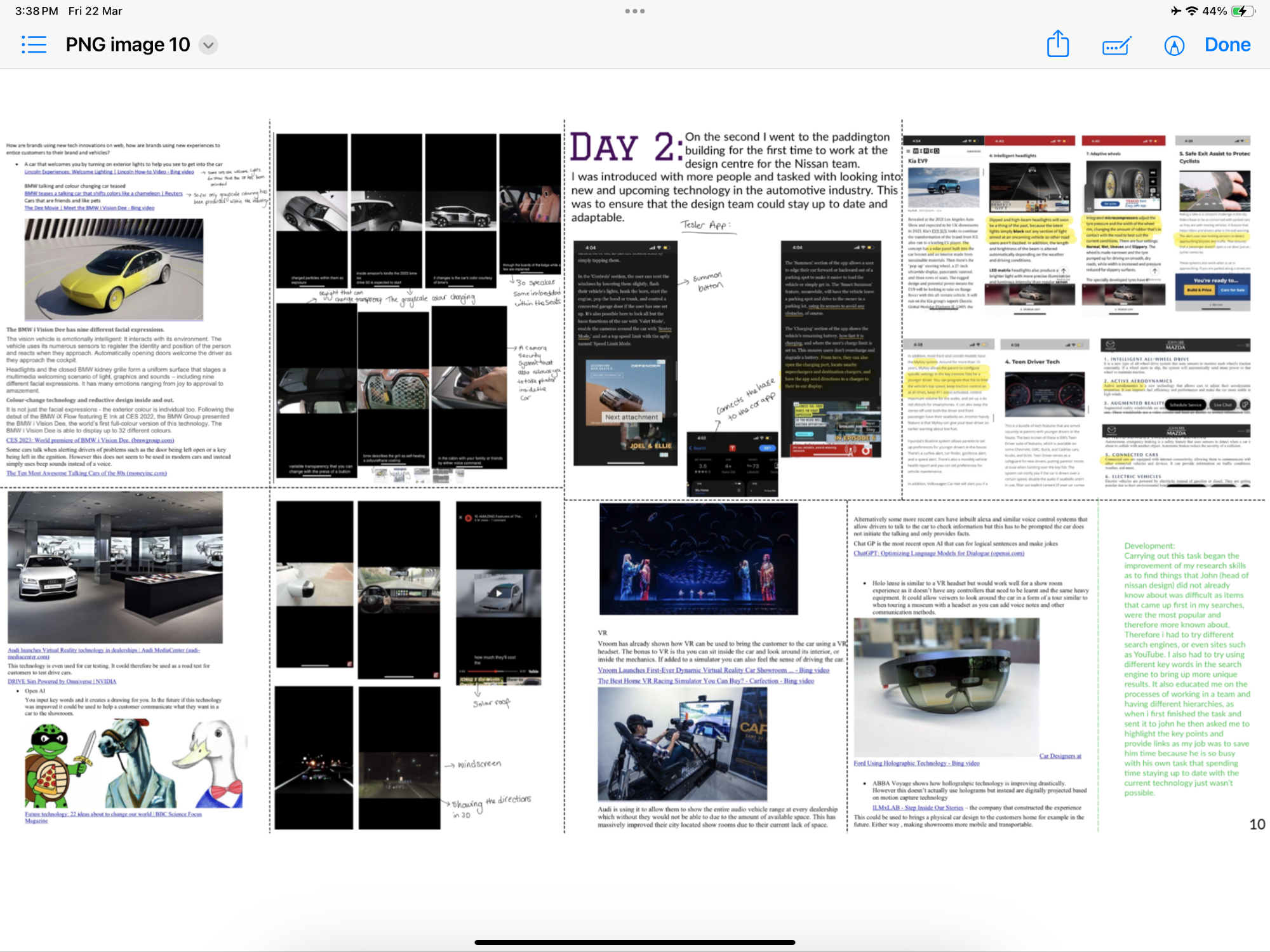1270x952 pixels.
Task: Tap the VR racing simulator photo
Action: click(682, 744)
